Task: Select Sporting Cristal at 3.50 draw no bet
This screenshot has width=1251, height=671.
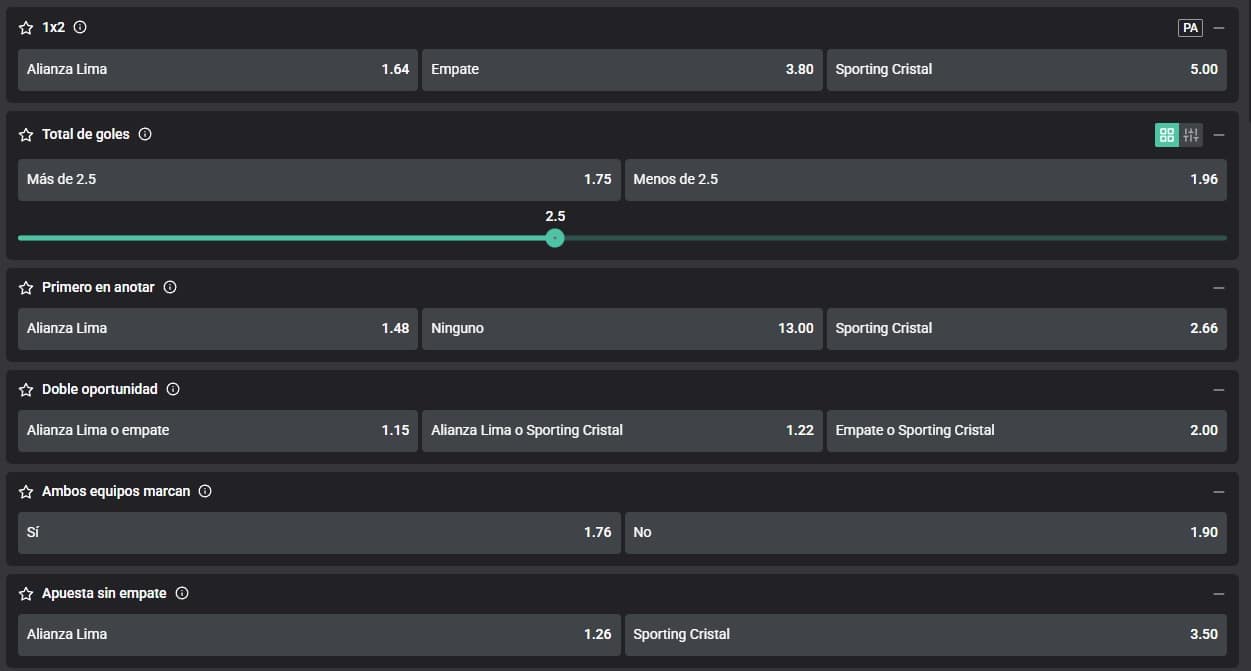Action: point(925,635)
